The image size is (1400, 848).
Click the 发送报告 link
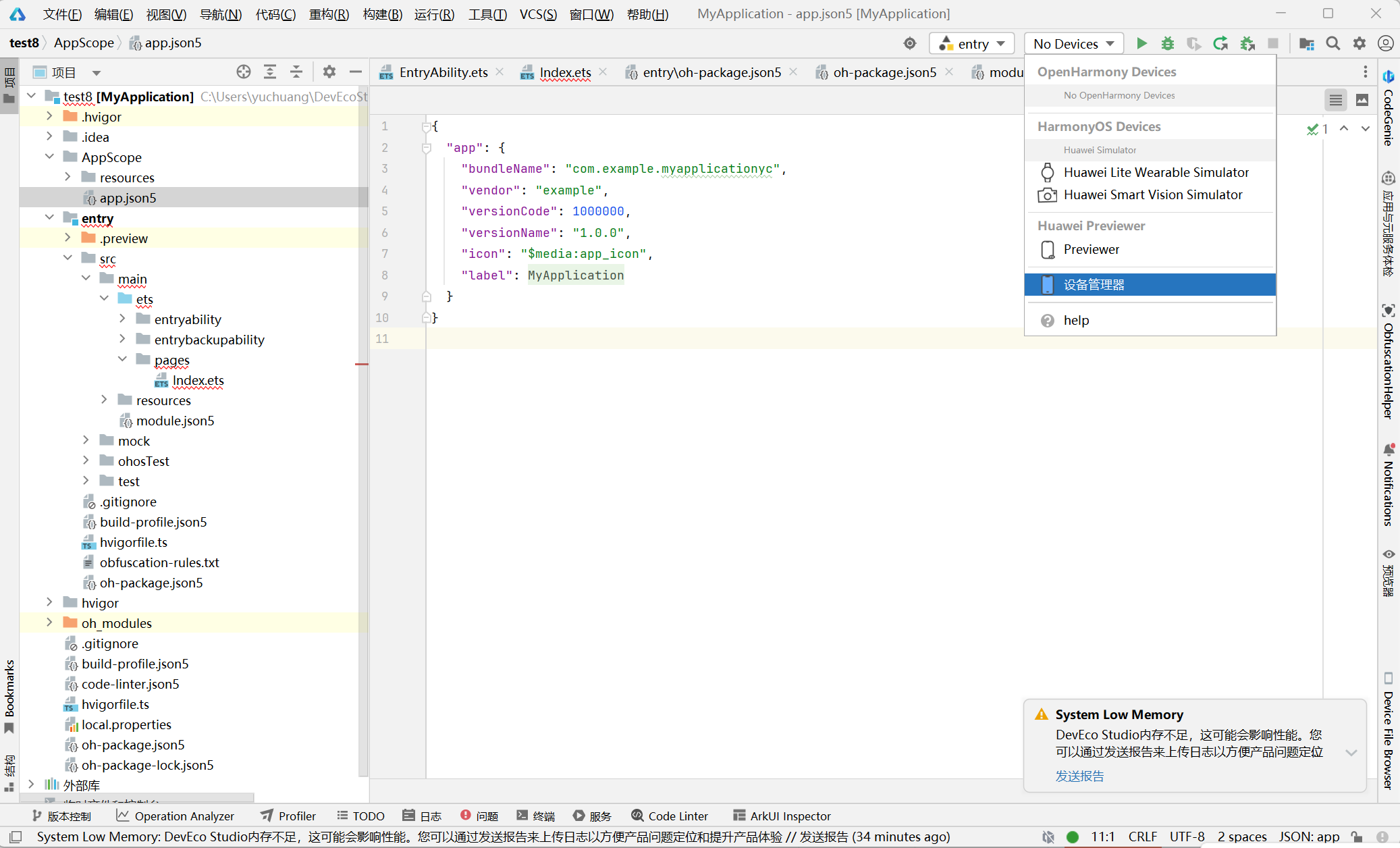pos(1079,776)
